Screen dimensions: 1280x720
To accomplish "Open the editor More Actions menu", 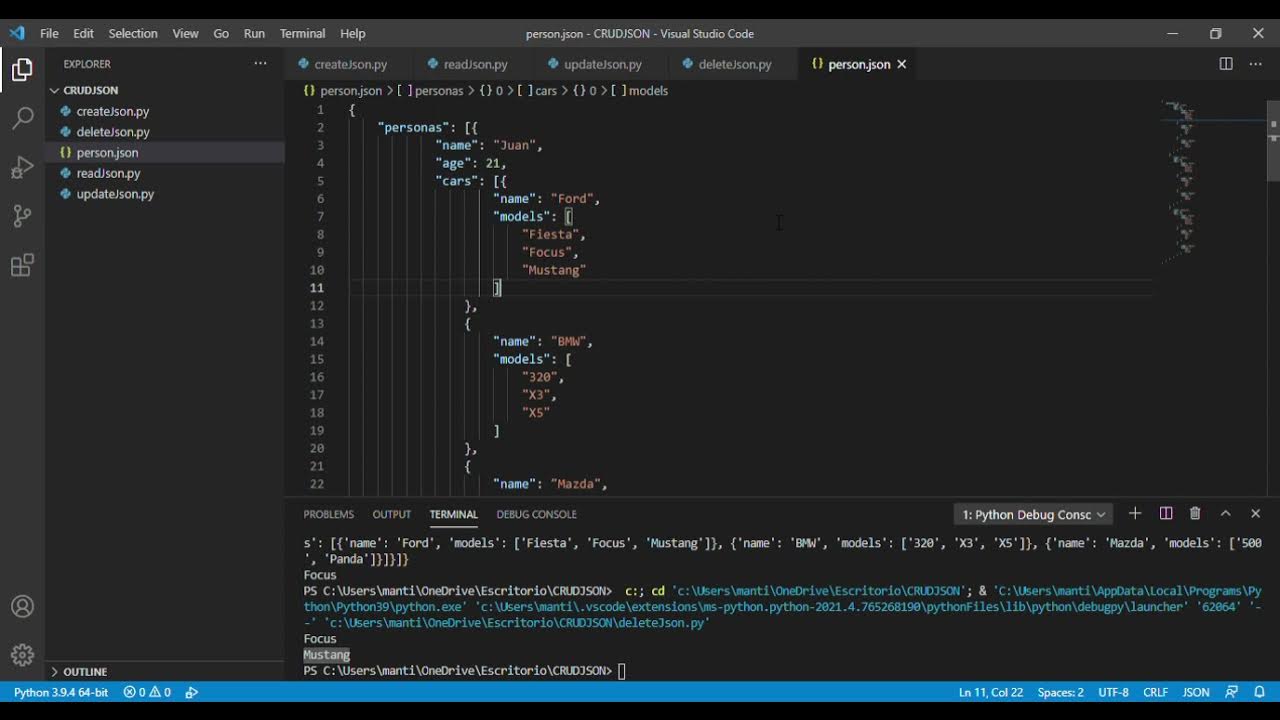I will 1256,64.
